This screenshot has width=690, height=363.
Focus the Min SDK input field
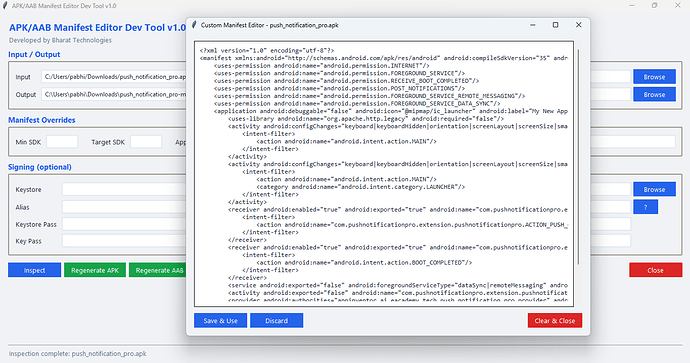[x=62, y=142]
